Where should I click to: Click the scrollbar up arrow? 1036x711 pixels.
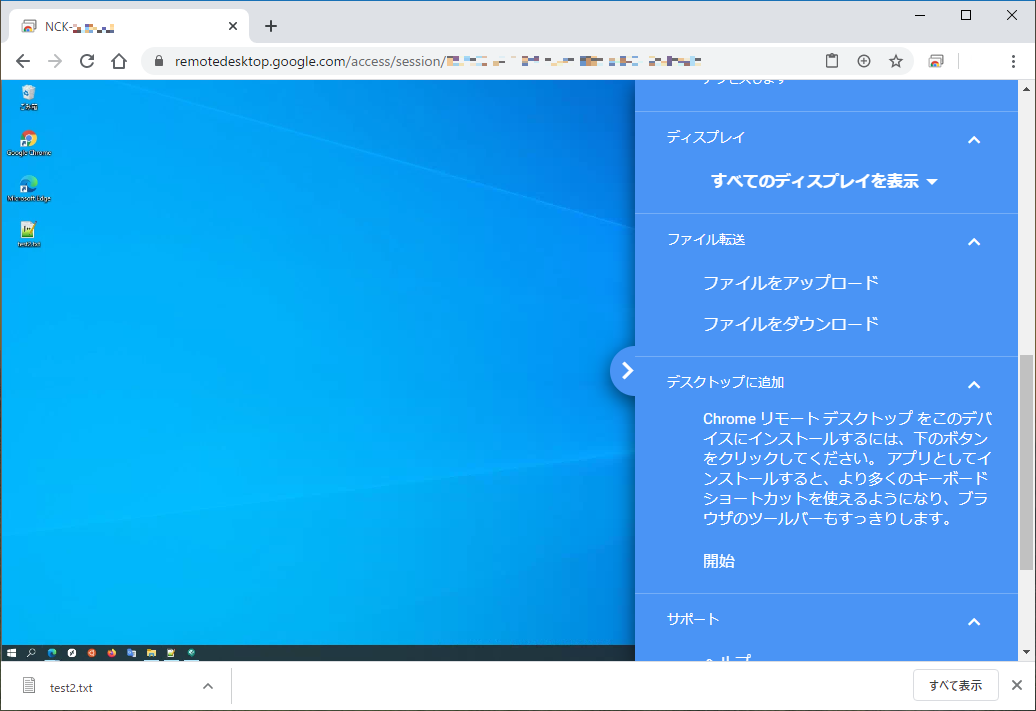tap(1027, 89)
